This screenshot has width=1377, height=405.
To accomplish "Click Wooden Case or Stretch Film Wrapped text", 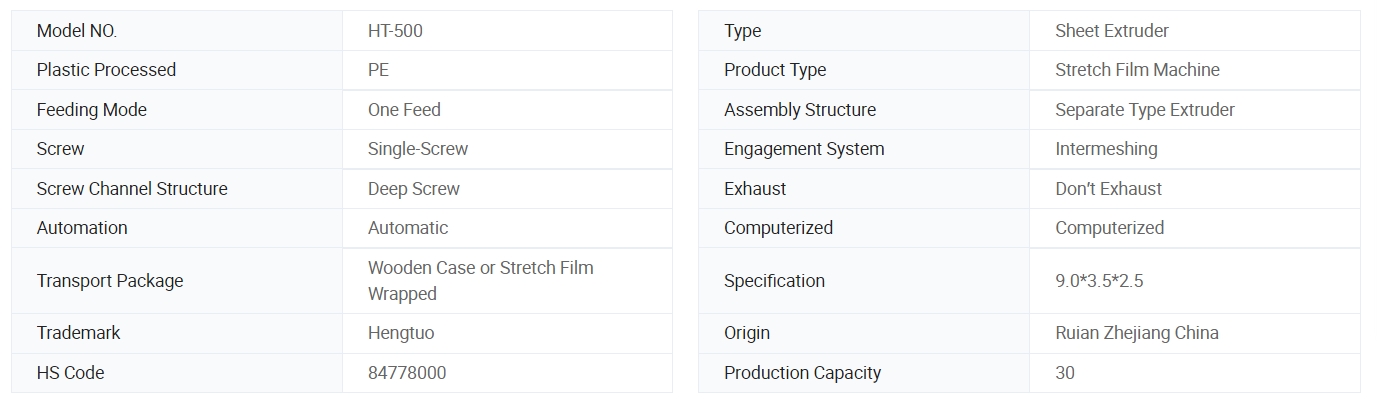I will [x=480, y=281].
